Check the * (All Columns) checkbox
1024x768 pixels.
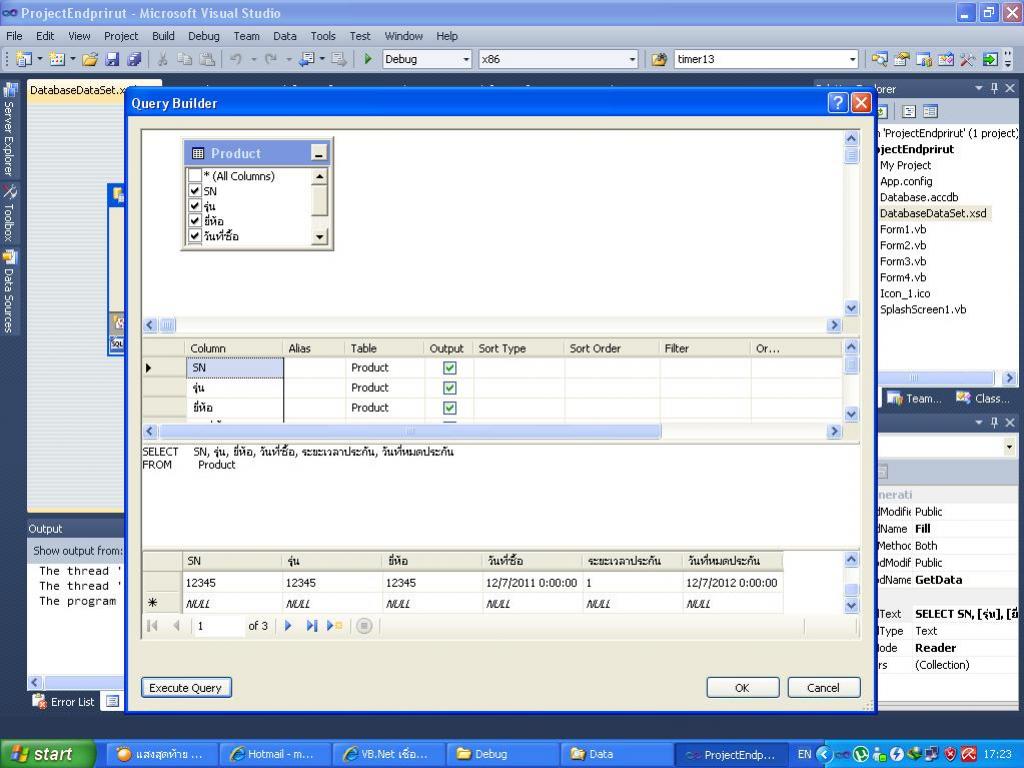(x=195, y=176)
